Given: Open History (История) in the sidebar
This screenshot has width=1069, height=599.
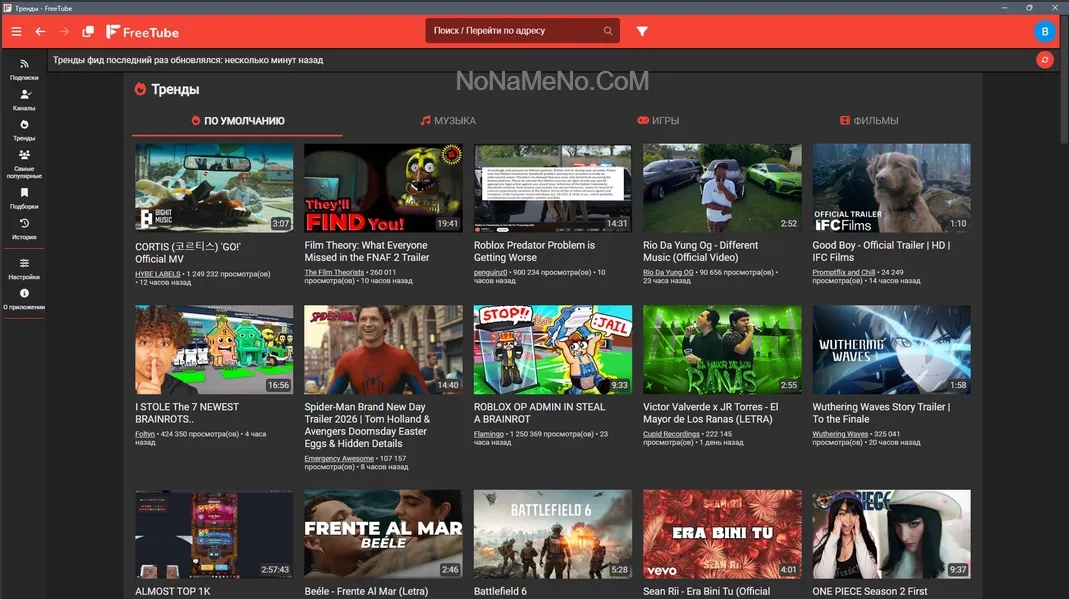Looking at the screenshot, I should tap(24, 229).
